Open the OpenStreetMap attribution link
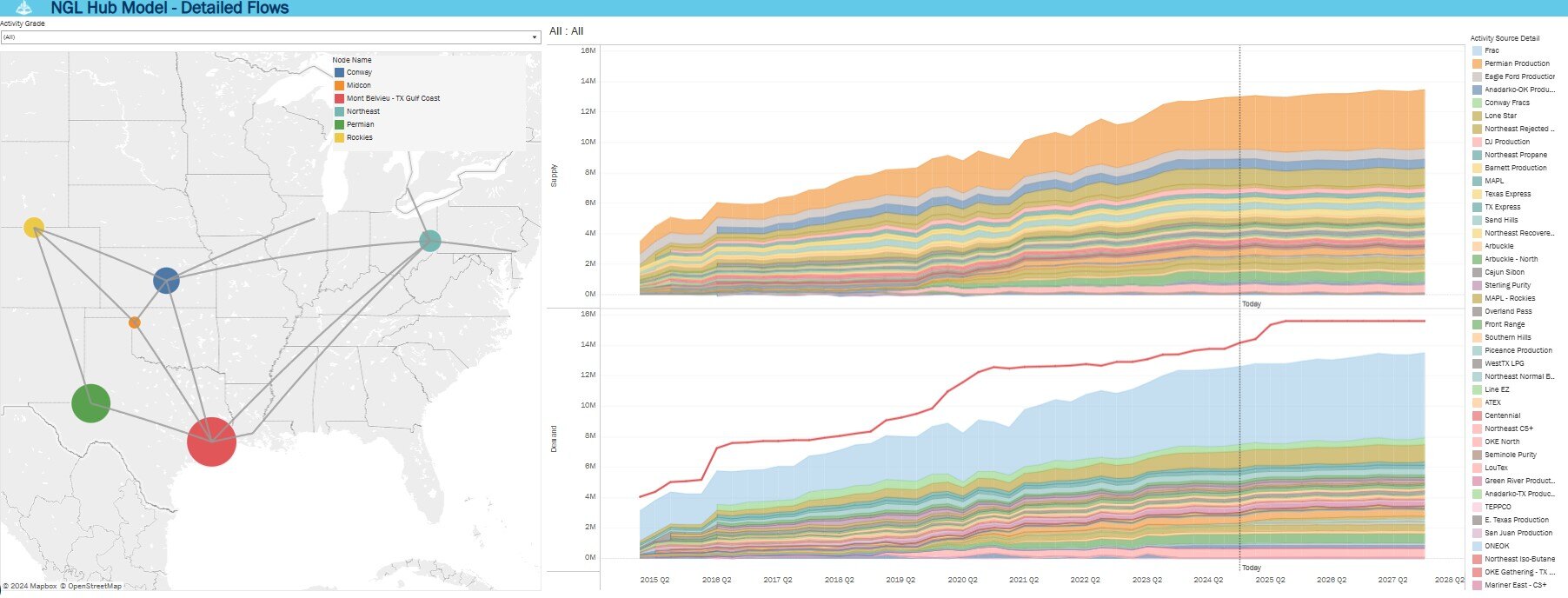The height and width of the screenshot is (598, 1568). pos(91,586)
